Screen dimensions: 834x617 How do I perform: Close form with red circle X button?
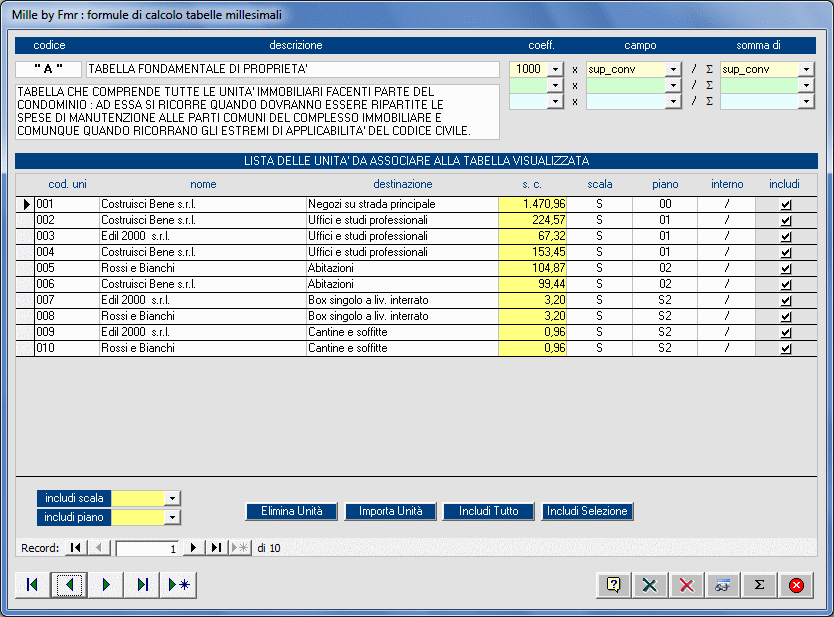(796, 585)
